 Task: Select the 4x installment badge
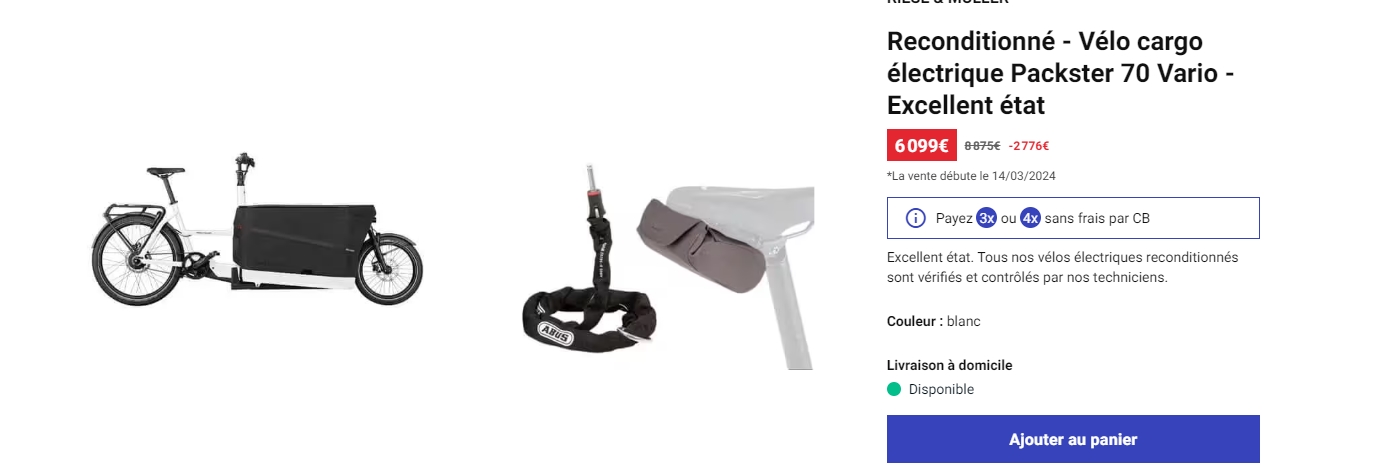1030,218
